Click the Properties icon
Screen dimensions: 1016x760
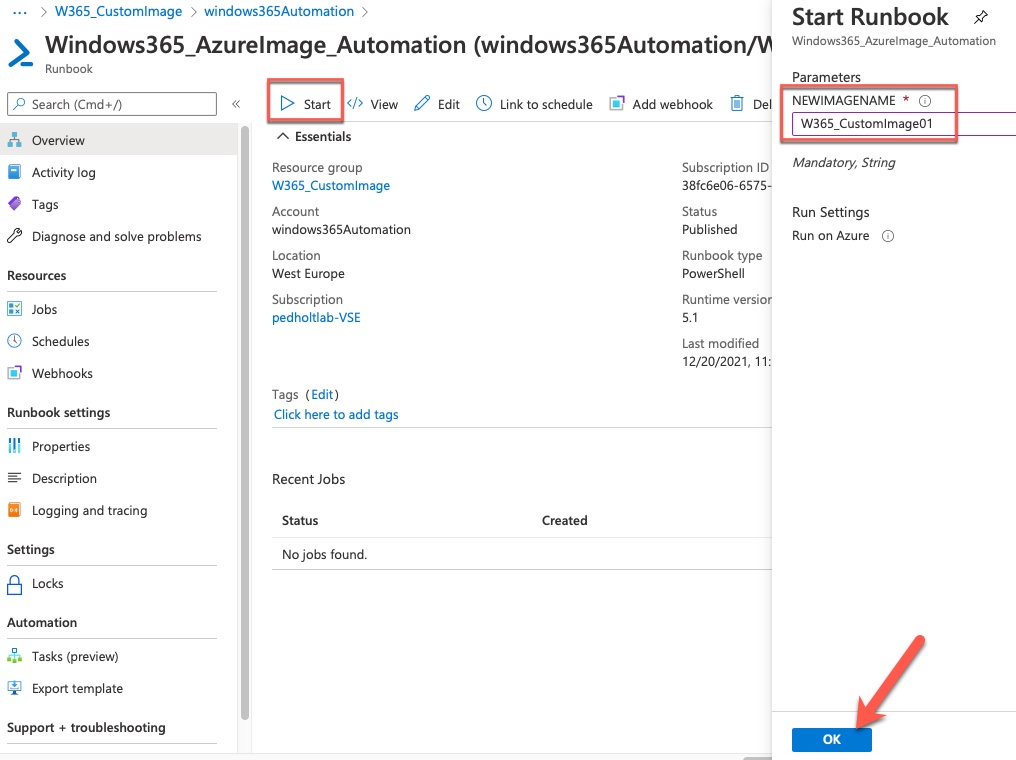point(14,446)
